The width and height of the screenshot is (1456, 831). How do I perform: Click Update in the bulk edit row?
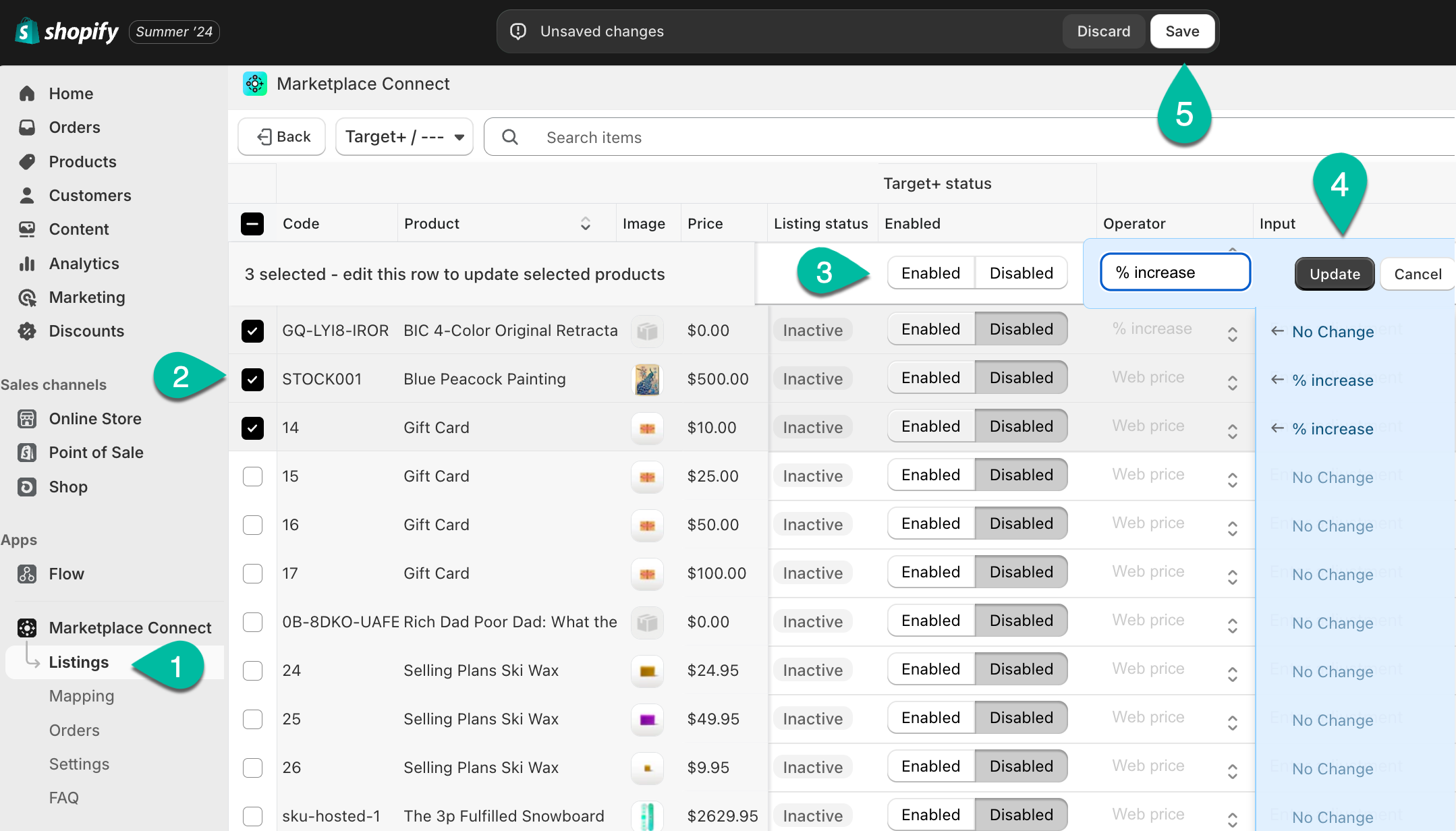pos(1335,274)
